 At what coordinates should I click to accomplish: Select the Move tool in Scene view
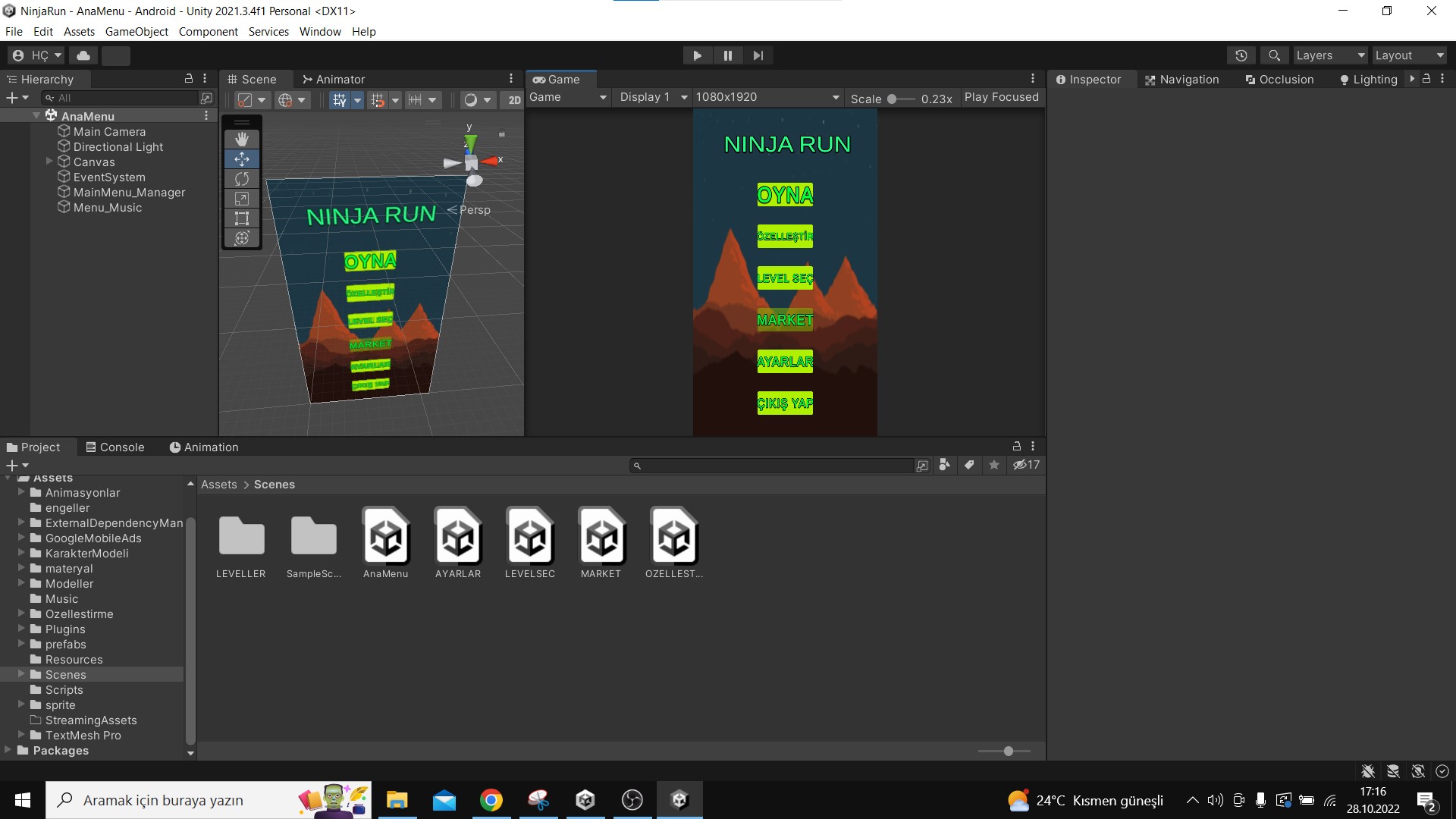pyautogui.click(x=242, y=158)
